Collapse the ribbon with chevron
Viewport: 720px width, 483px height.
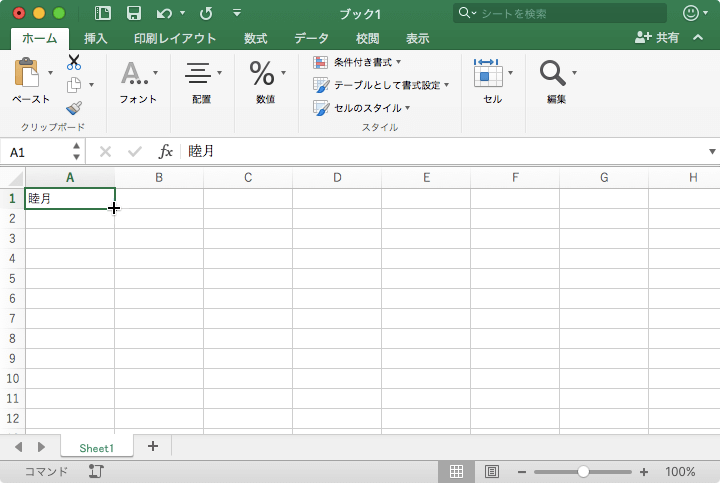(698, 37)
